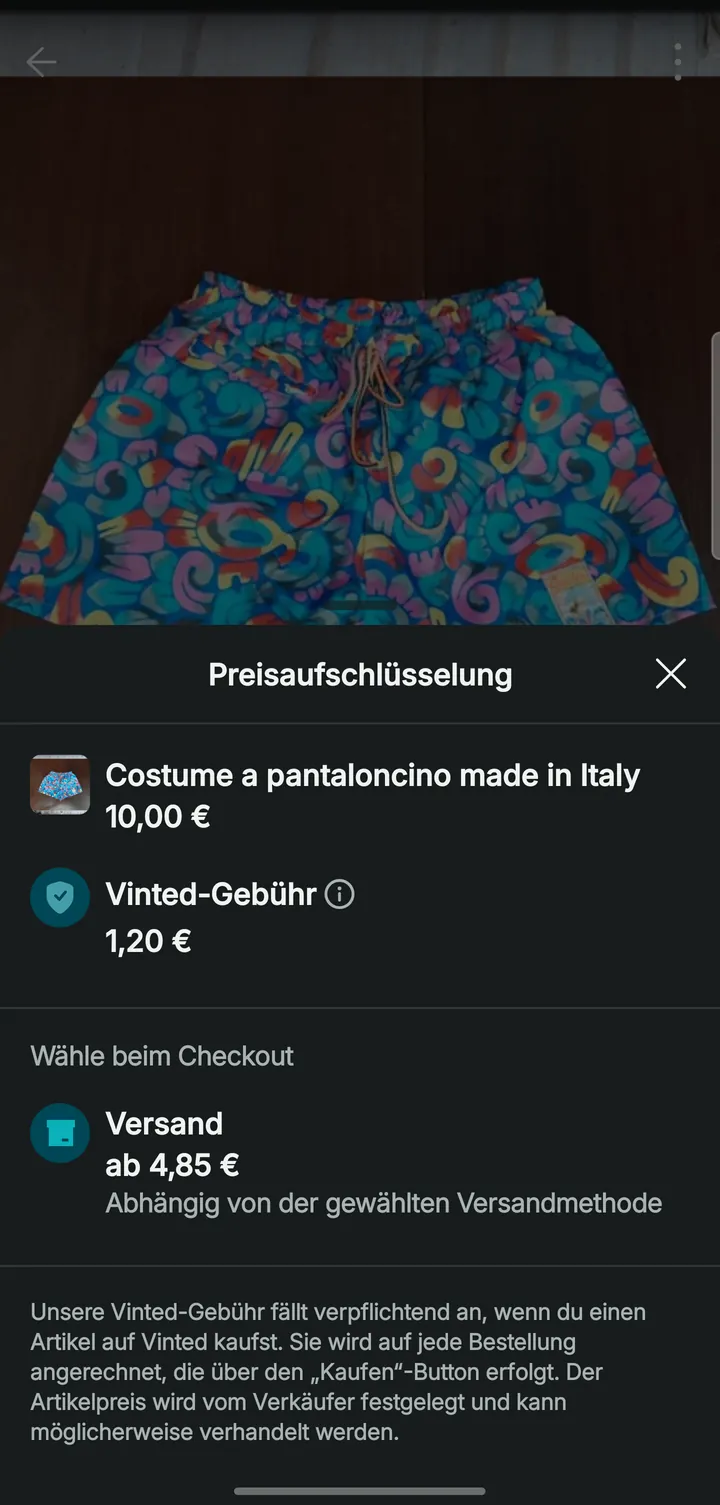Image resolution: width=720 pixels, height=1505 pixels.
Task: Tap the Vinted-Gebühr label
Action: 211,894
